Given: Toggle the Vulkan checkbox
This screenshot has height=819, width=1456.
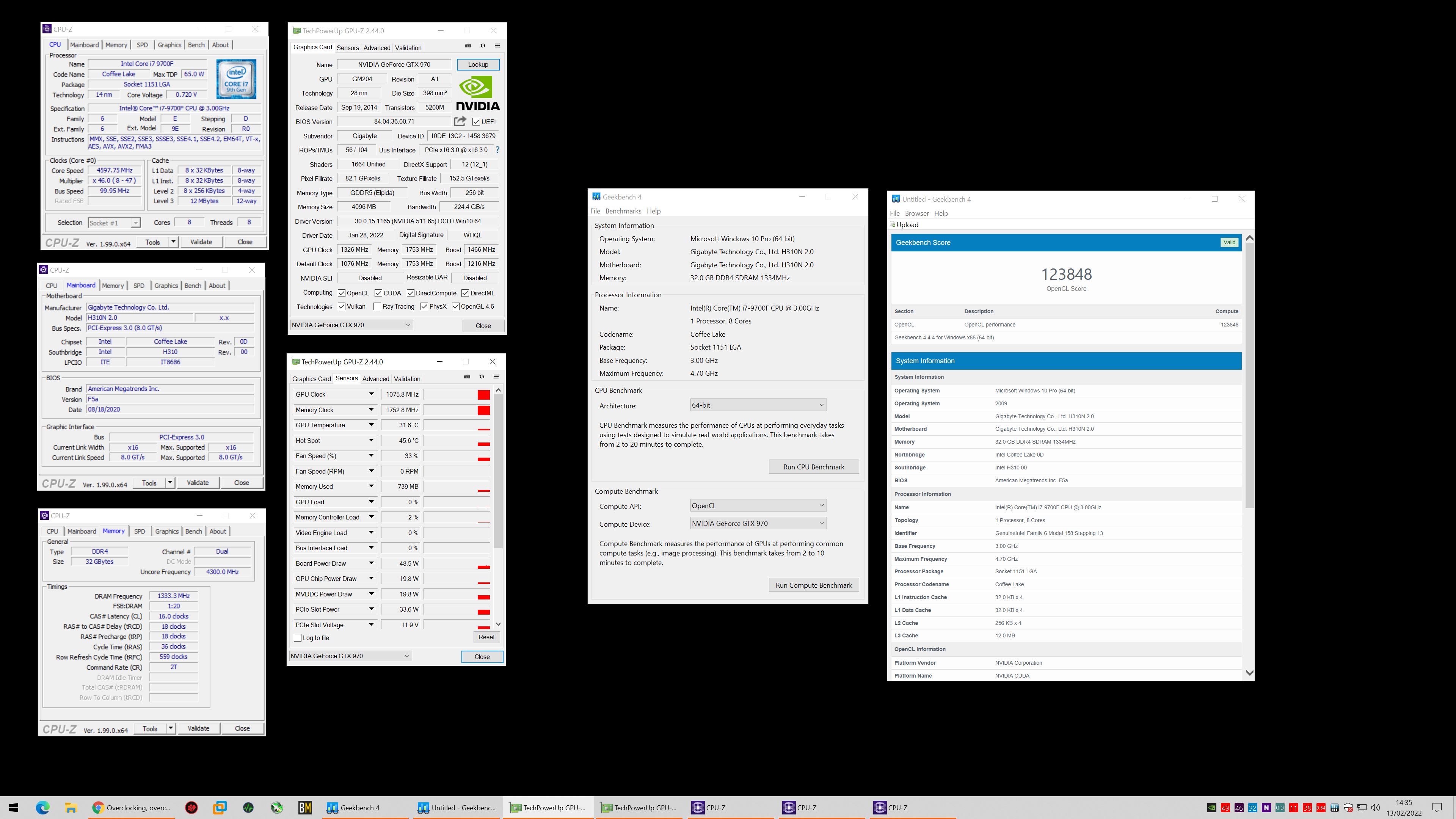Looking at the screenshot, I should [x=341, y=306].
